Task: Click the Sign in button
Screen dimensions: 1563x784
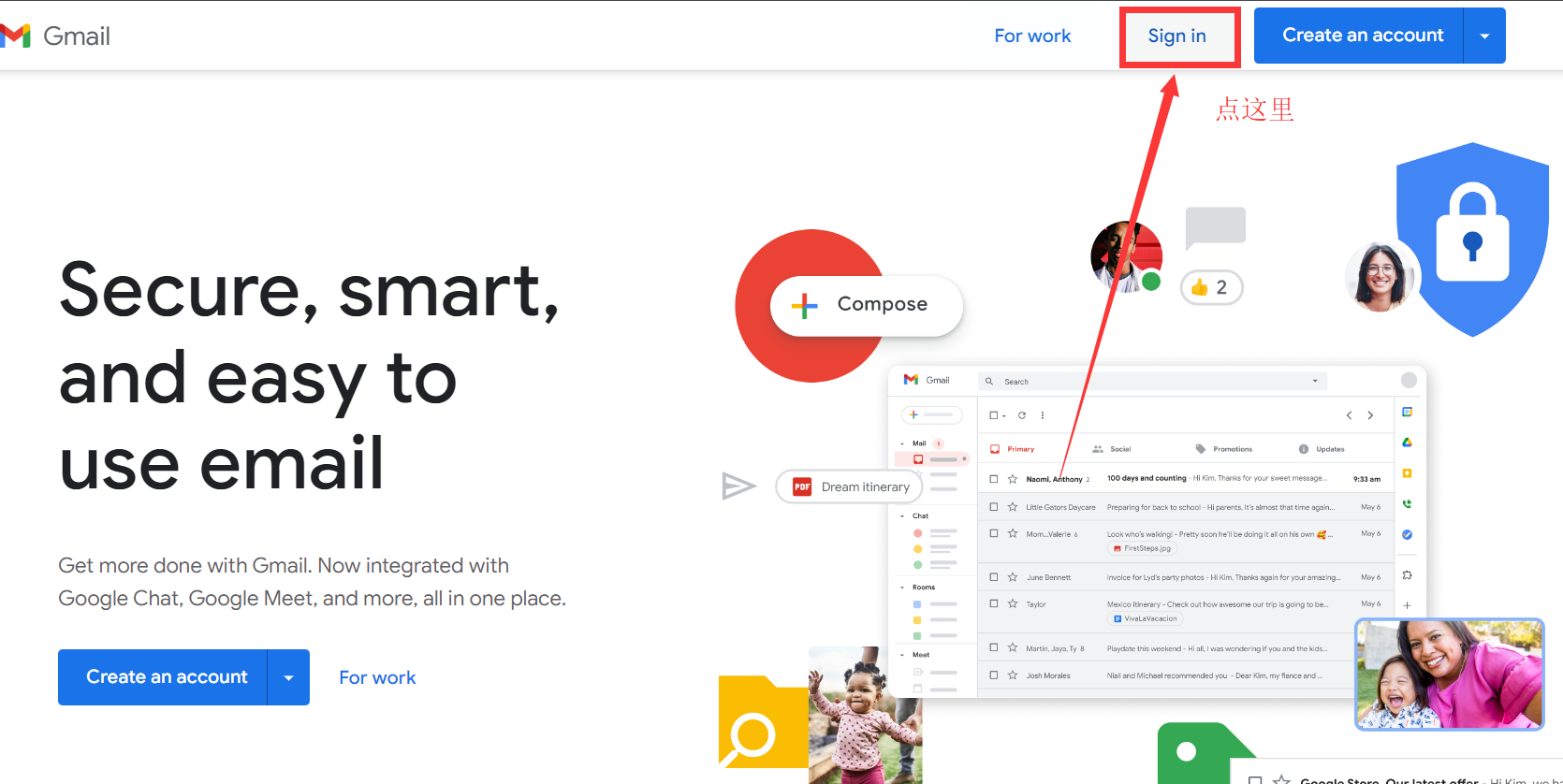Action: tap(1177, 36)
